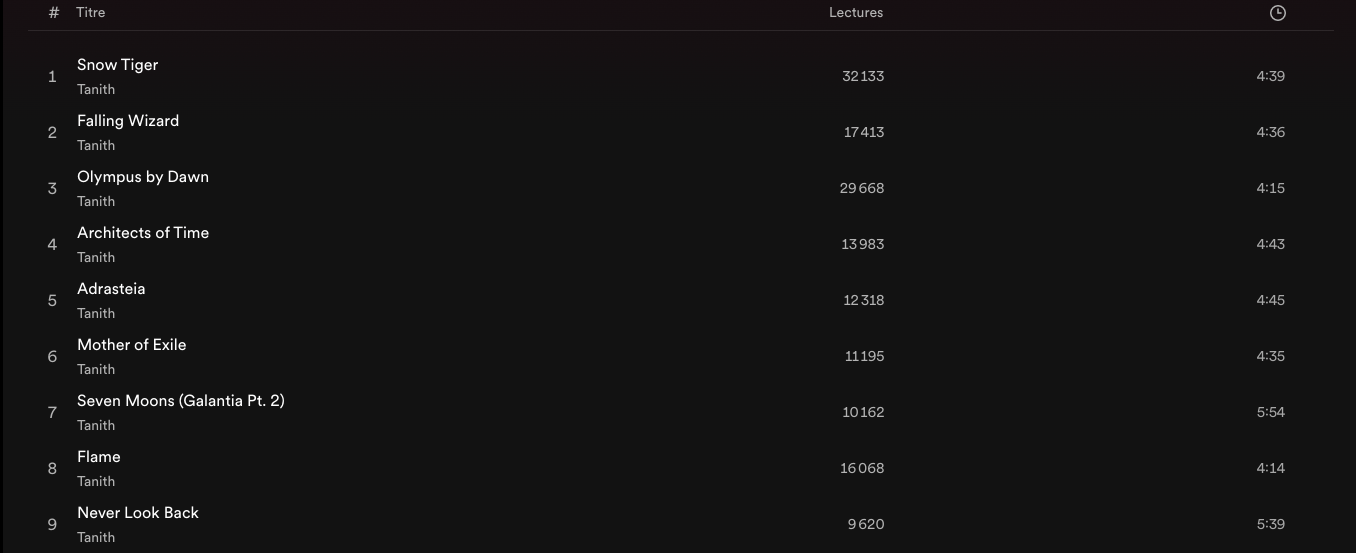Viewport: 1356px width, 553px height.
Task: Open Tanith artist link under Snow Tiger
Action: click(96, 89)
